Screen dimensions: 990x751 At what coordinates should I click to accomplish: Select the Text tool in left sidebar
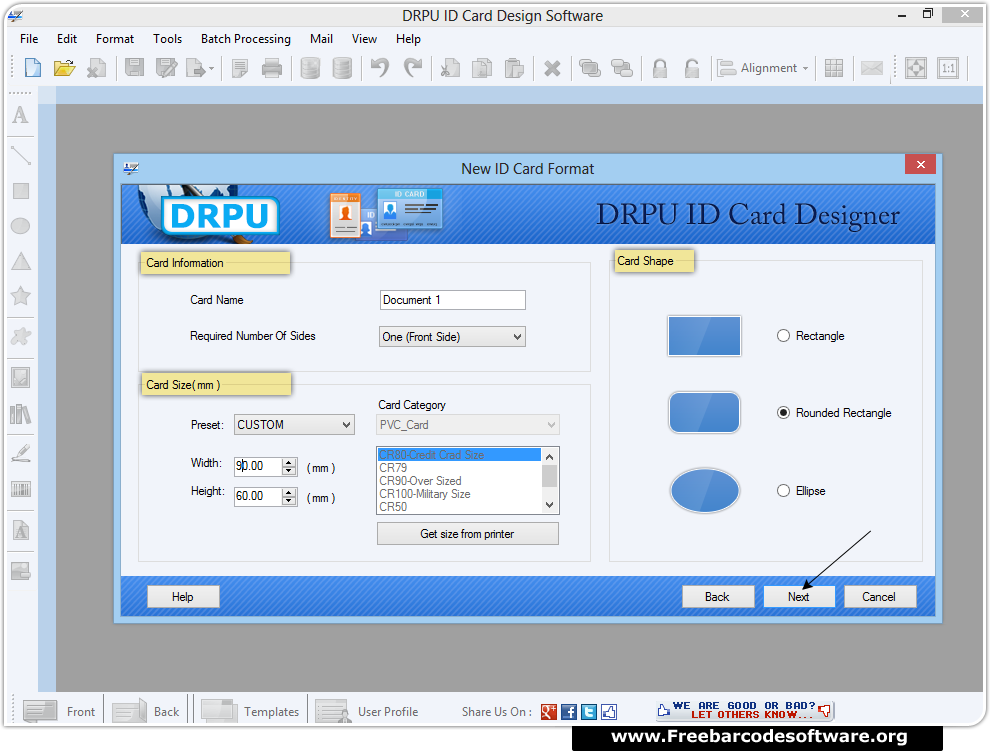(x=20, y=115)
